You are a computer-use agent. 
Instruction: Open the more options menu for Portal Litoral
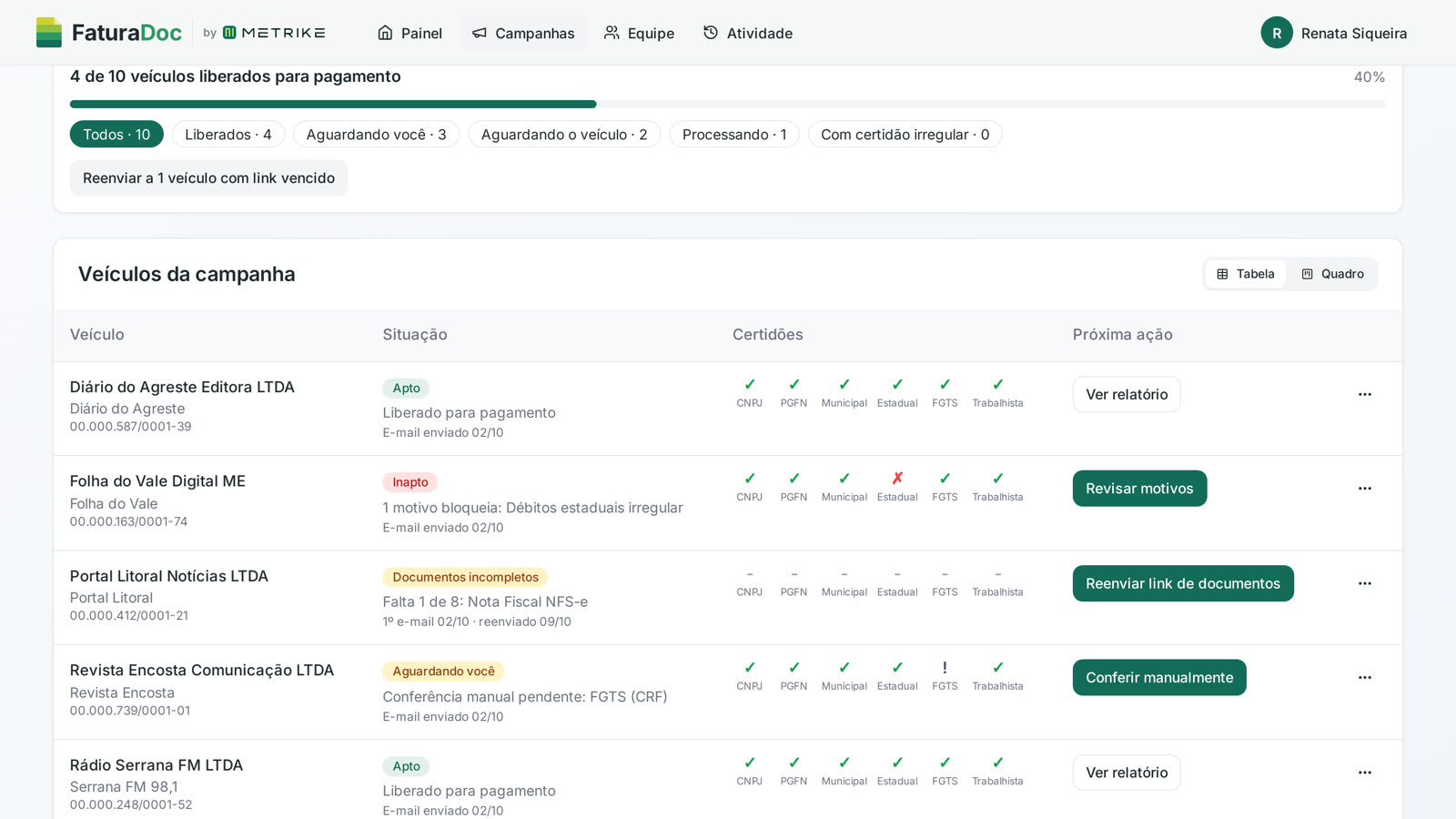(1364, 583)
